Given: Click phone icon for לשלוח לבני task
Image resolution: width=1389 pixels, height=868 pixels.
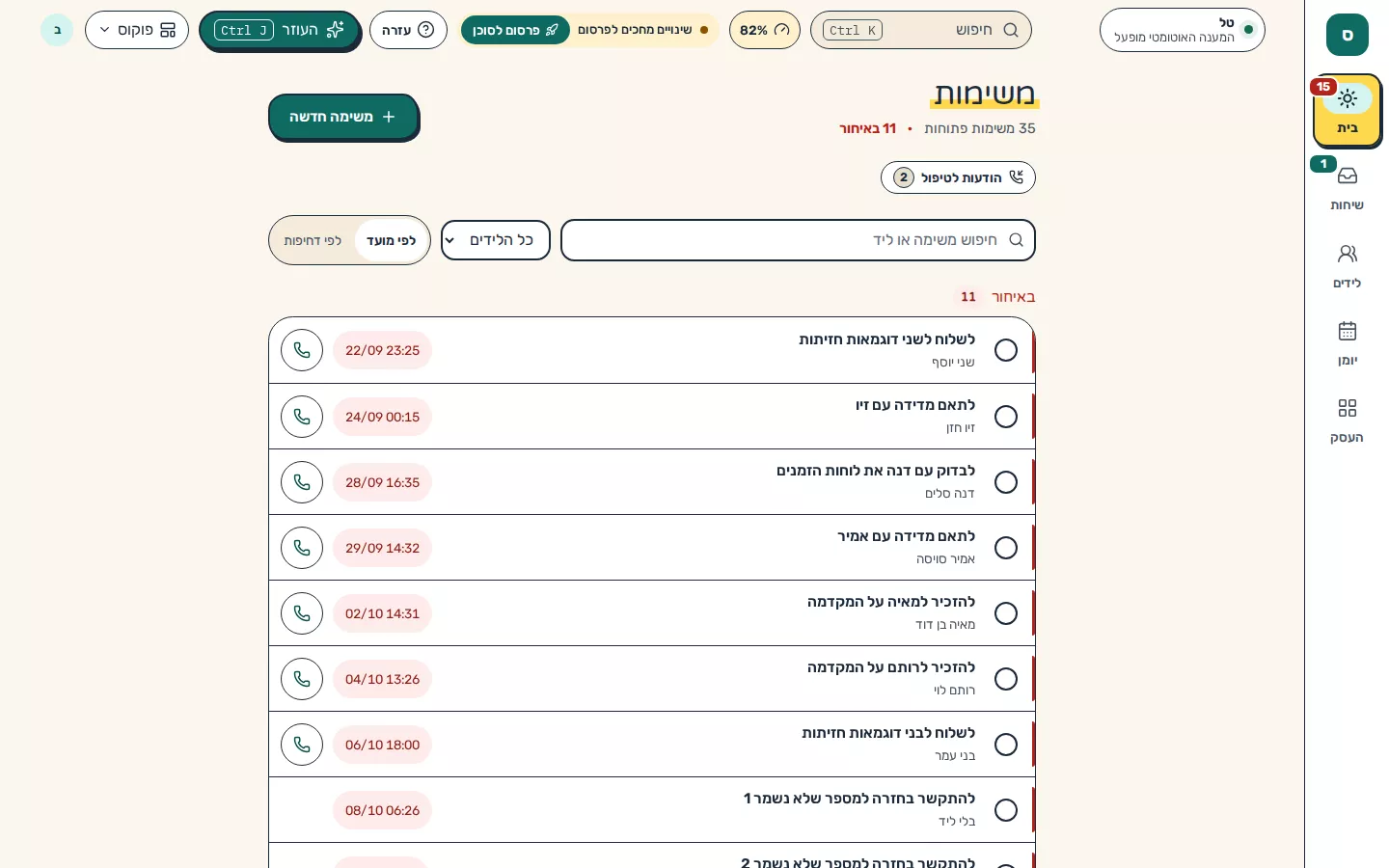Looking at the screenshot, I should coord(302,745).
